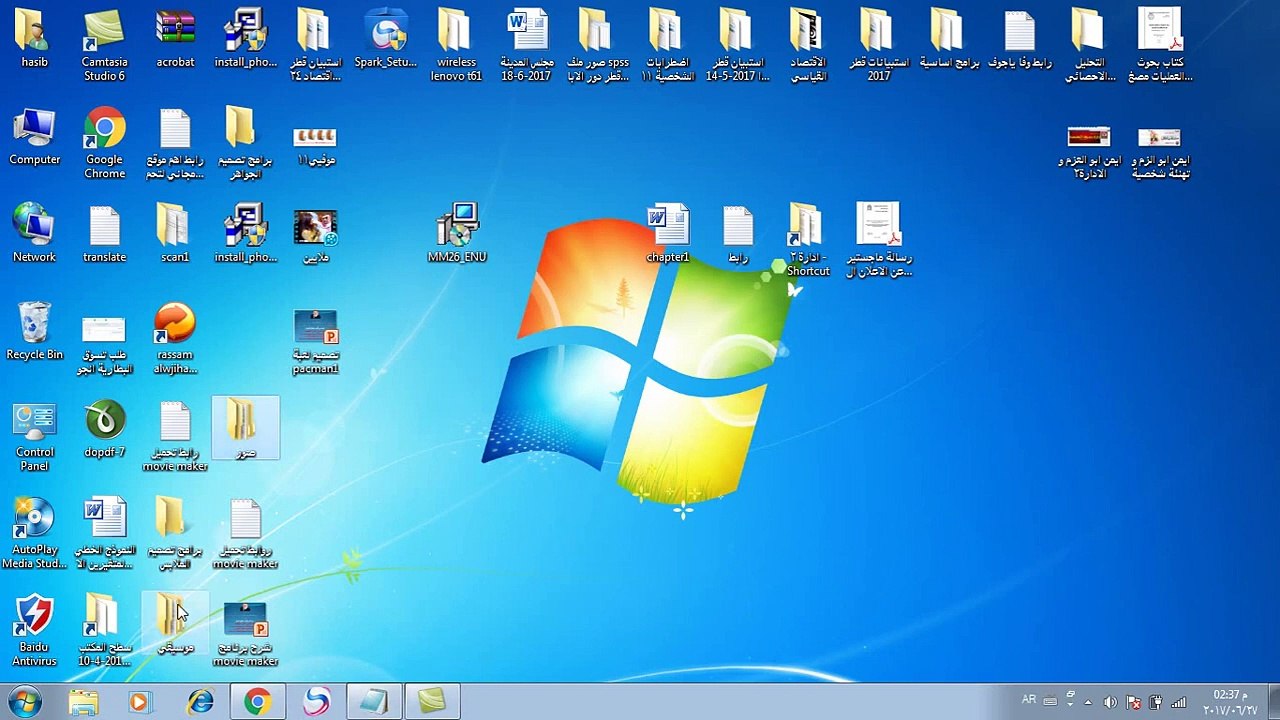
Task: Select the موسيقى folder
Action: [175, 624]
